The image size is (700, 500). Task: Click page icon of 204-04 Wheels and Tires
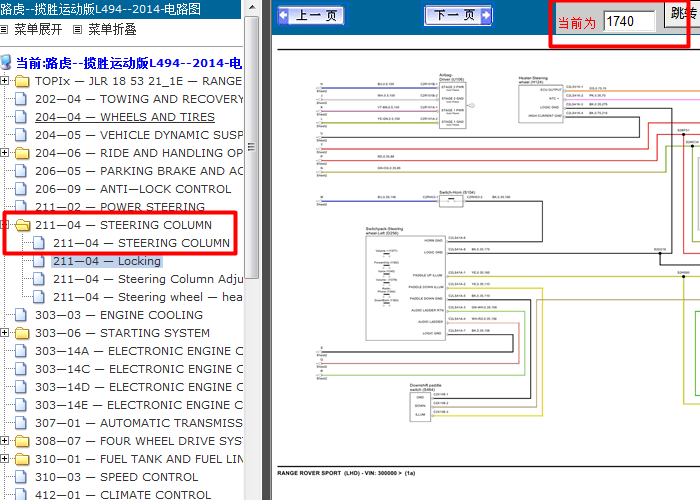click(x=21, y=117)
